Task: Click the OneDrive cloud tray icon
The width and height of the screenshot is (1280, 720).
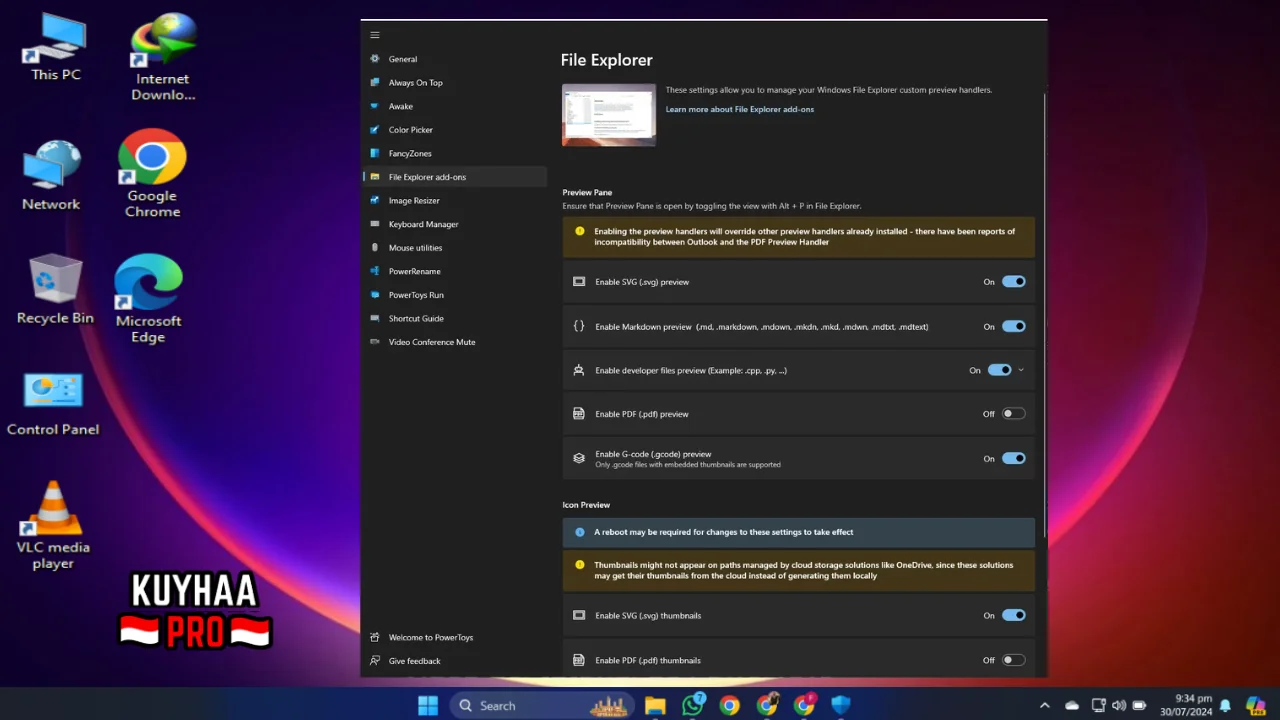Action: tap(1072, 706)
